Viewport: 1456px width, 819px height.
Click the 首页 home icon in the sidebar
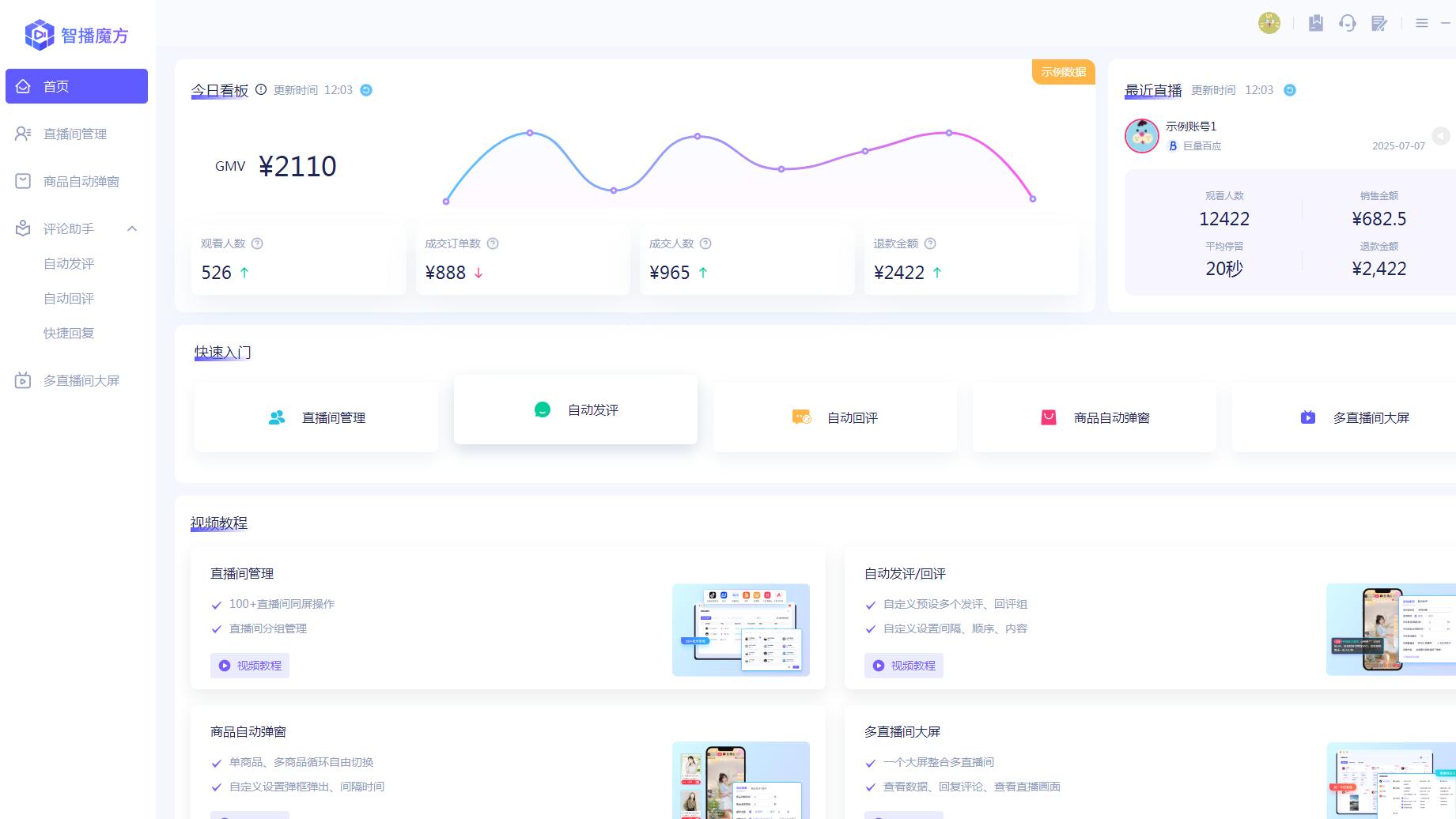[x=23, y=86]
